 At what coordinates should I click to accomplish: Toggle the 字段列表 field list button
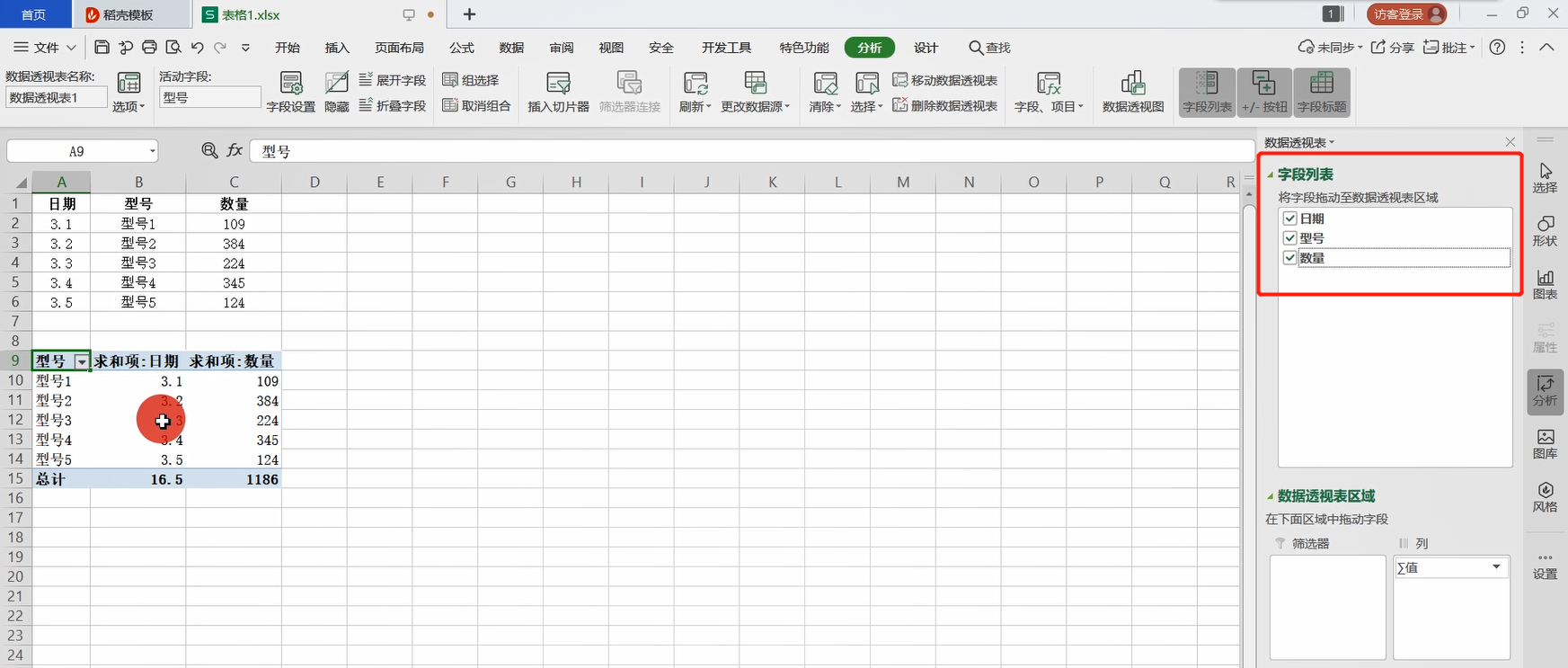[x=1207, y=93]
